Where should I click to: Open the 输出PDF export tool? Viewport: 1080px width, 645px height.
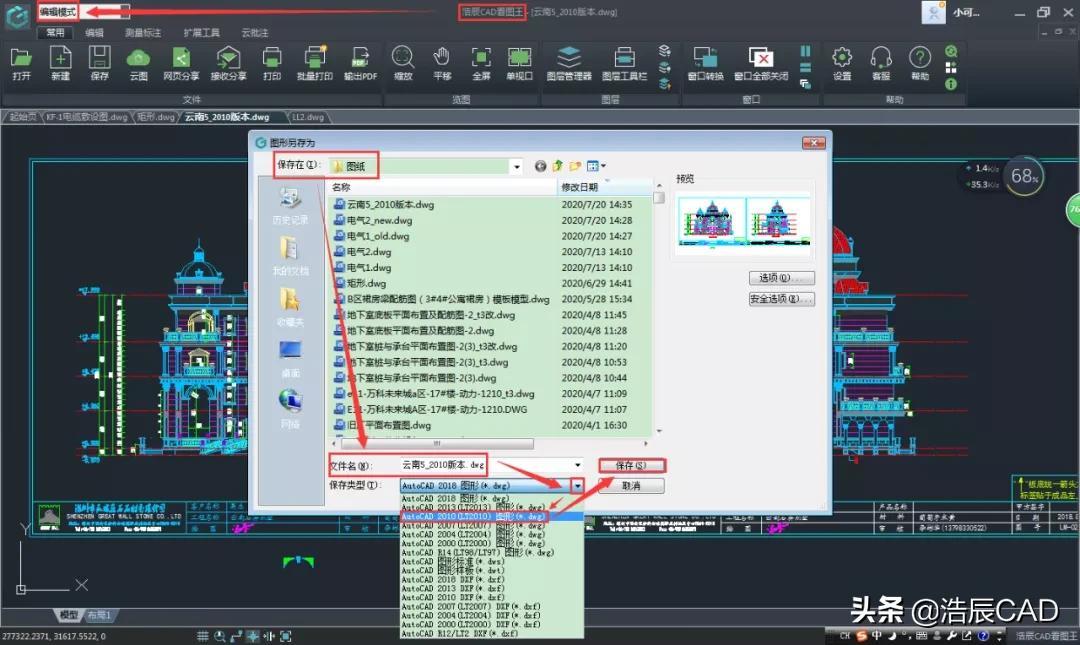(x=360, y=62)
